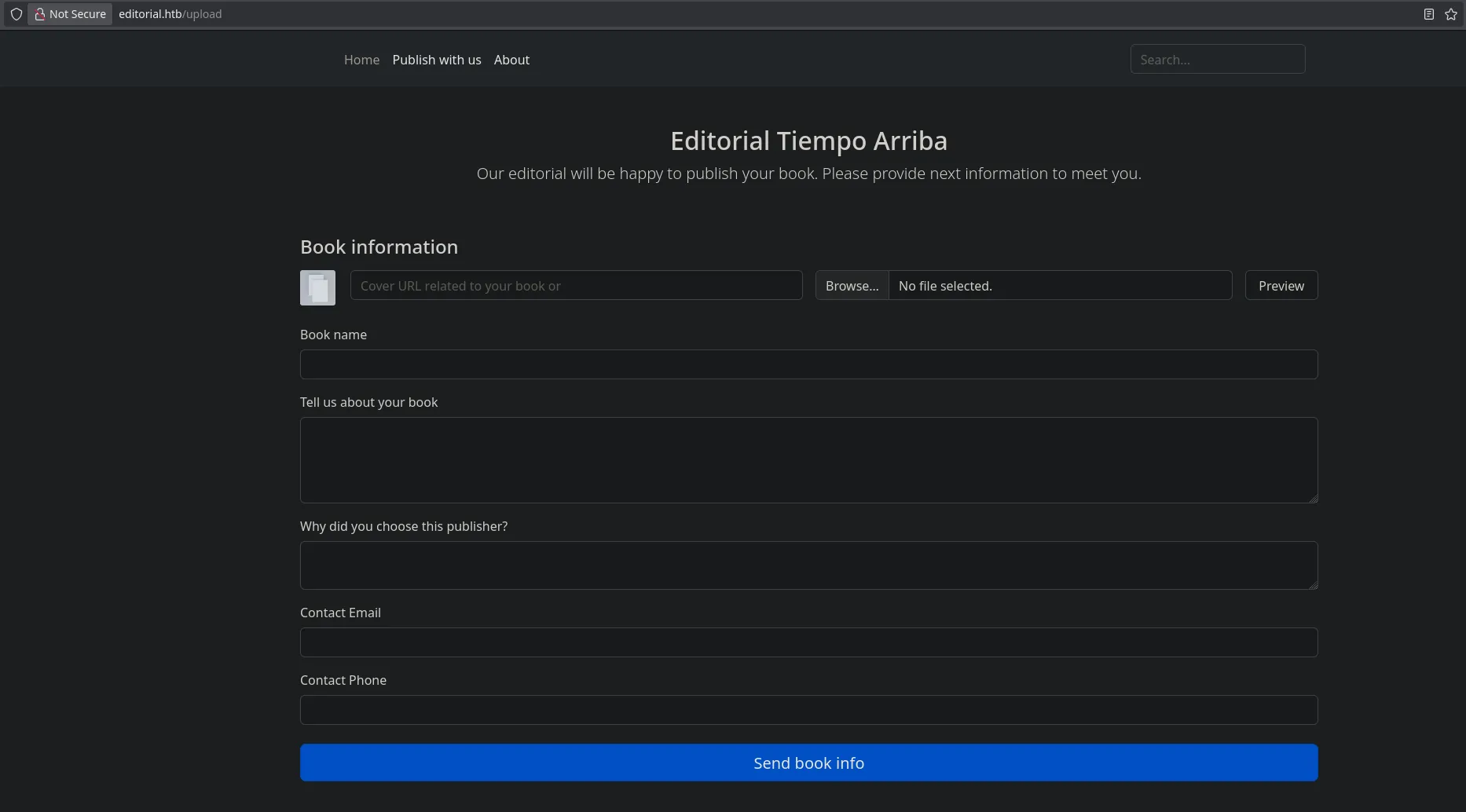Screen dimensions: 1466x812
Task: Click the editorial.htb/upload address bar URL
Action: point(170,14)
